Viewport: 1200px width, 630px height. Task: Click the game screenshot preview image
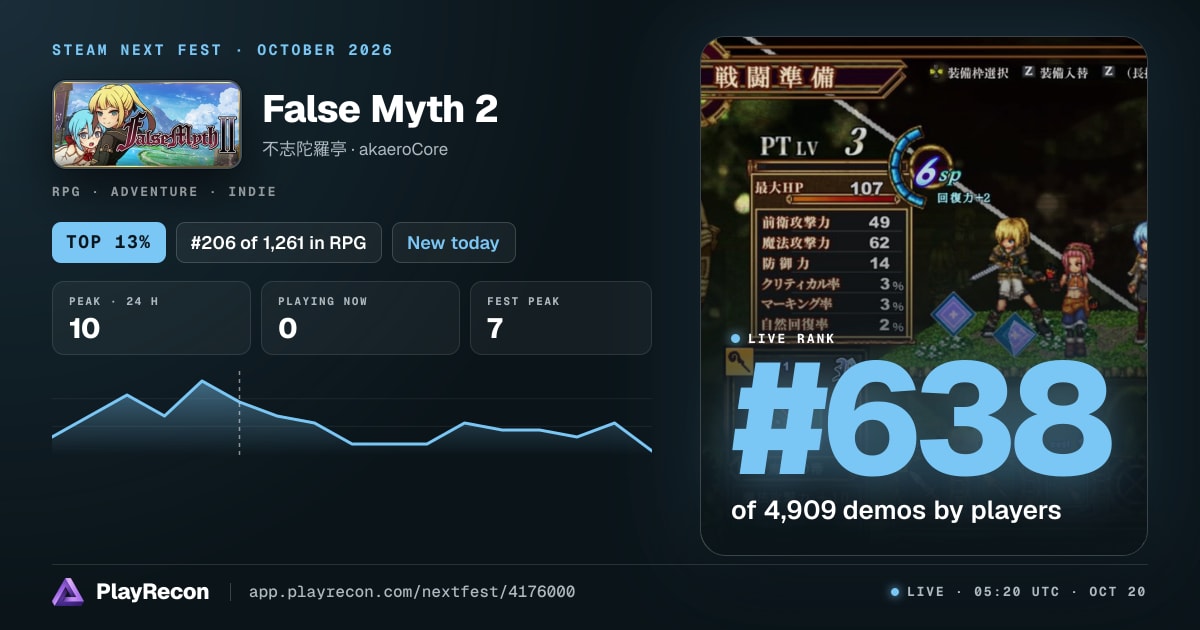pyautogui.click(x=923, y=296)
